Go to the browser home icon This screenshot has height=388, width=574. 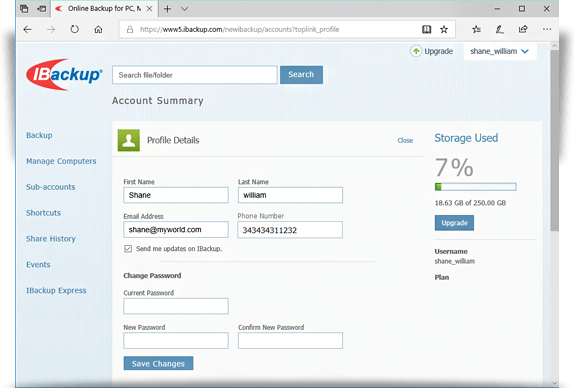(x=98, y=29)
